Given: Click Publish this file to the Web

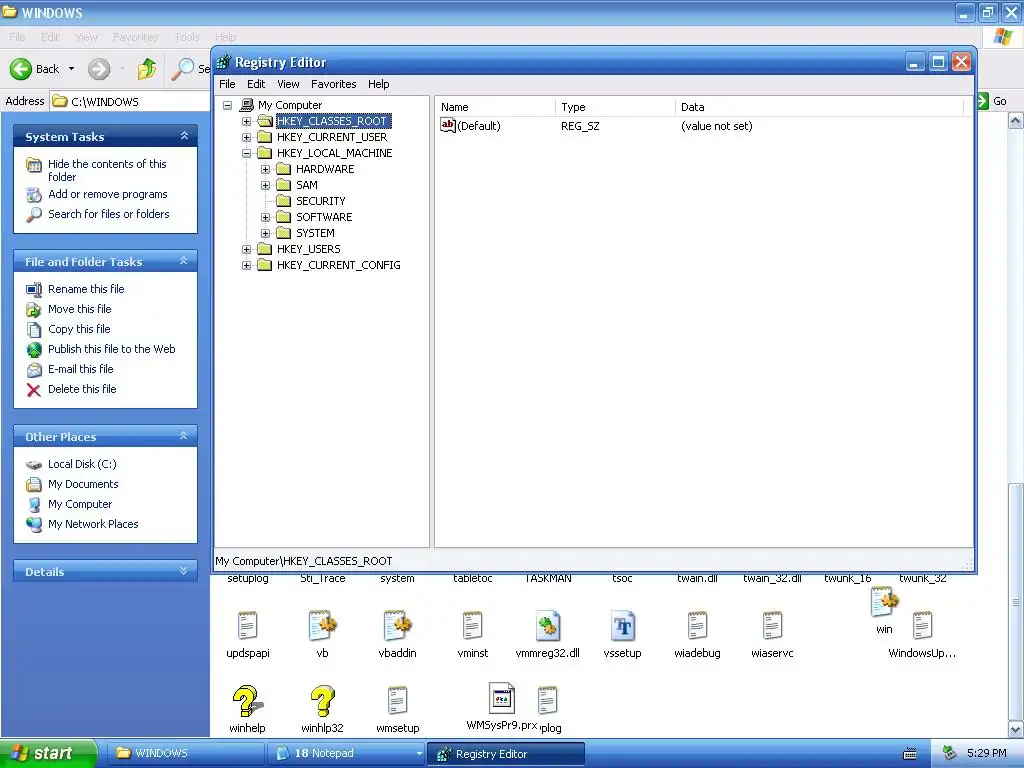Looking at the screenshot, I should [x=112, y=349].
